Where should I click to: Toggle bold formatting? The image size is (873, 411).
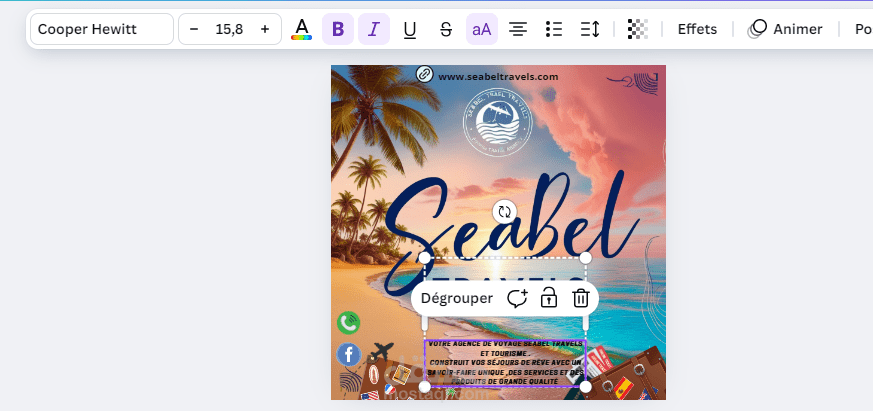[x=338, y=29]
